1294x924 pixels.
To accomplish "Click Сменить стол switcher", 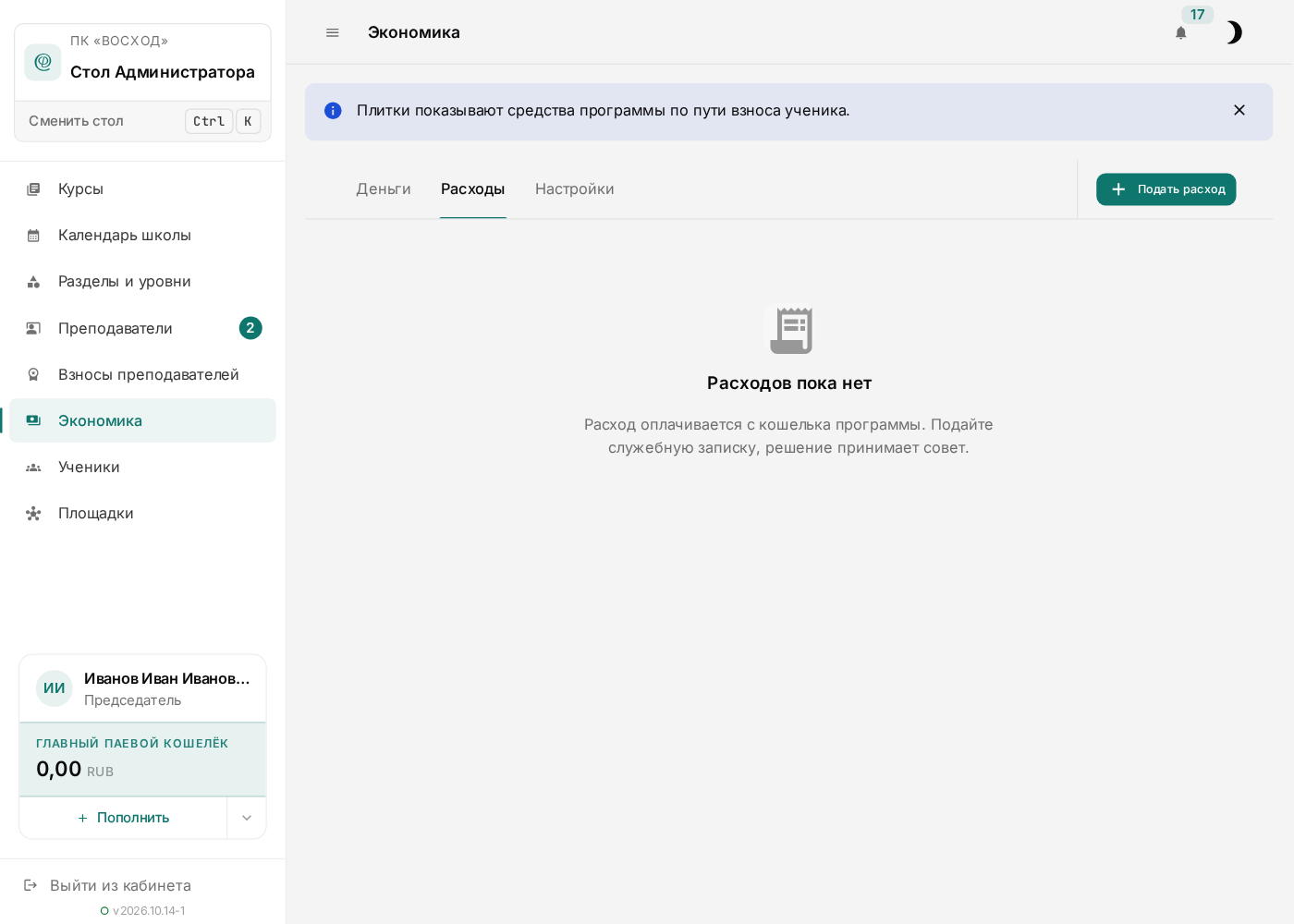I will (x=143, y=121).
